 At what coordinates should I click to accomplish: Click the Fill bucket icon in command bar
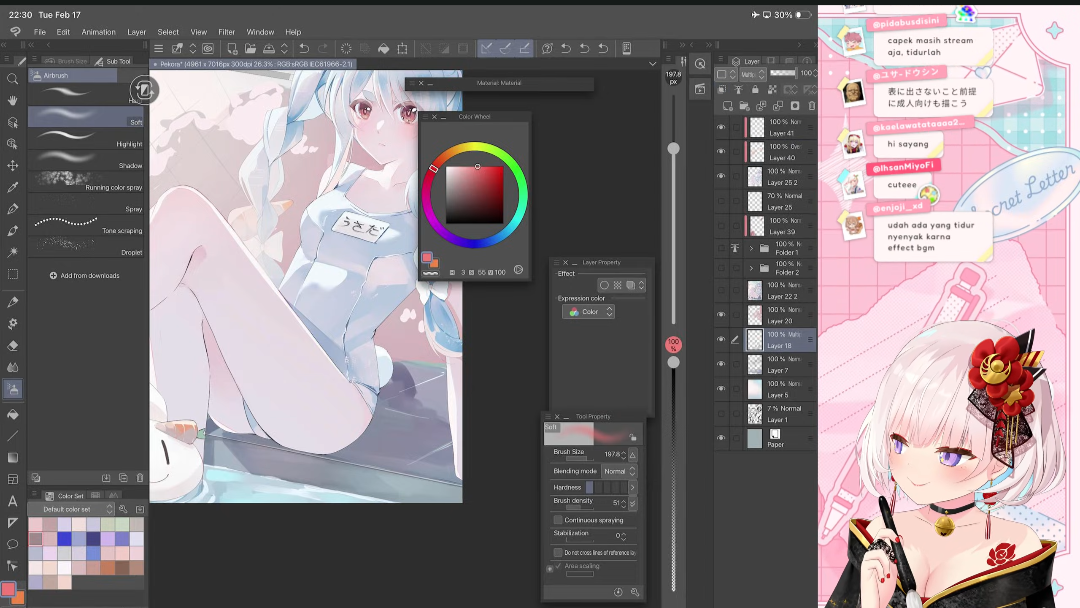click(383, 48)
